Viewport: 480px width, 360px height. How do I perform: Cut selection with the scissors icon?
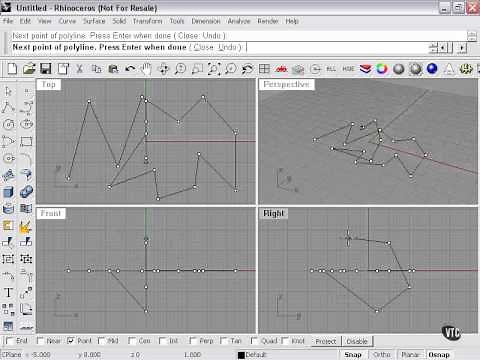click(79, 69)
